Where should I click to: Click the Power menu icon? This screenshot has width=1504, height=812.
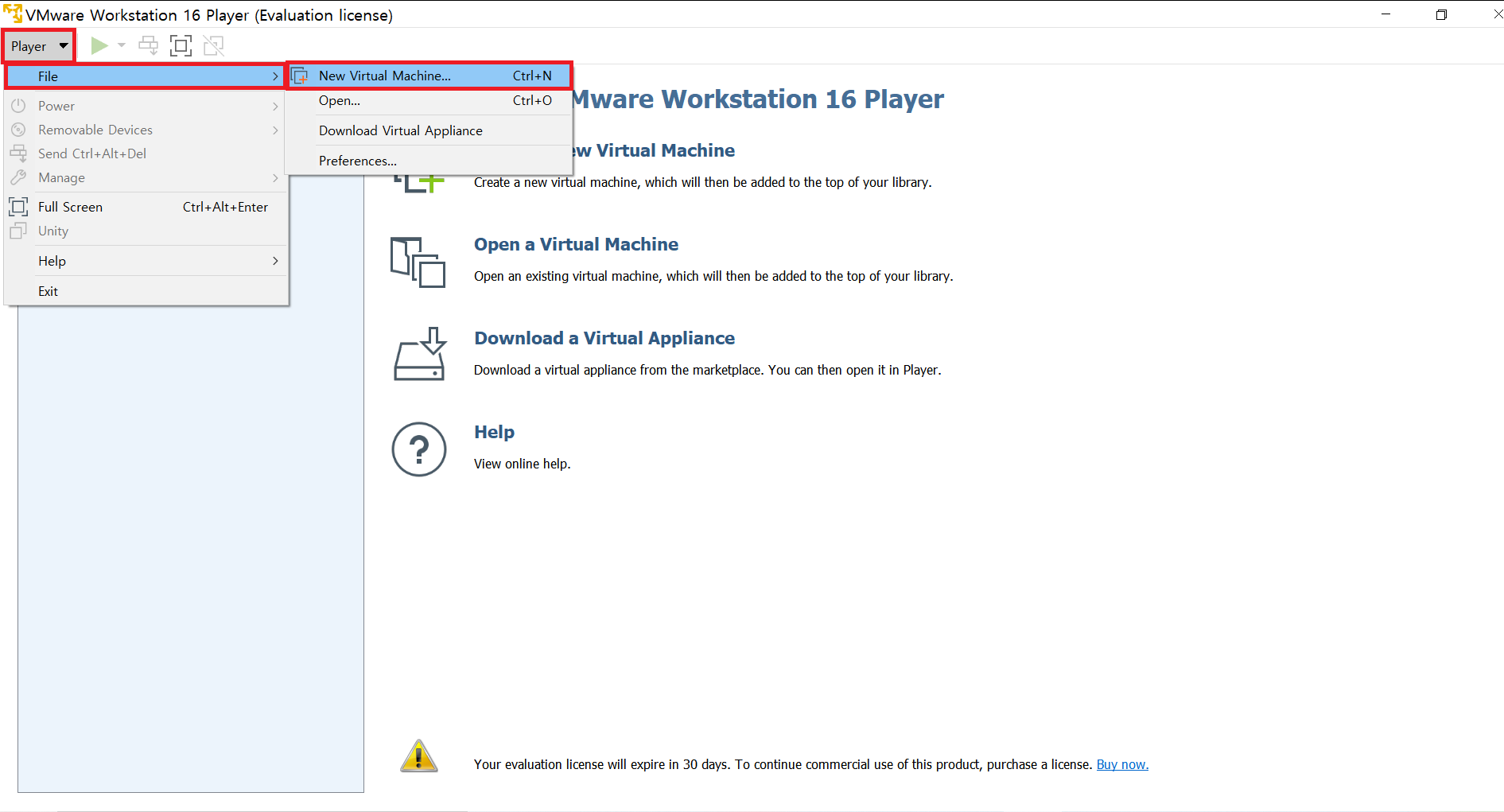coord(18,106)
